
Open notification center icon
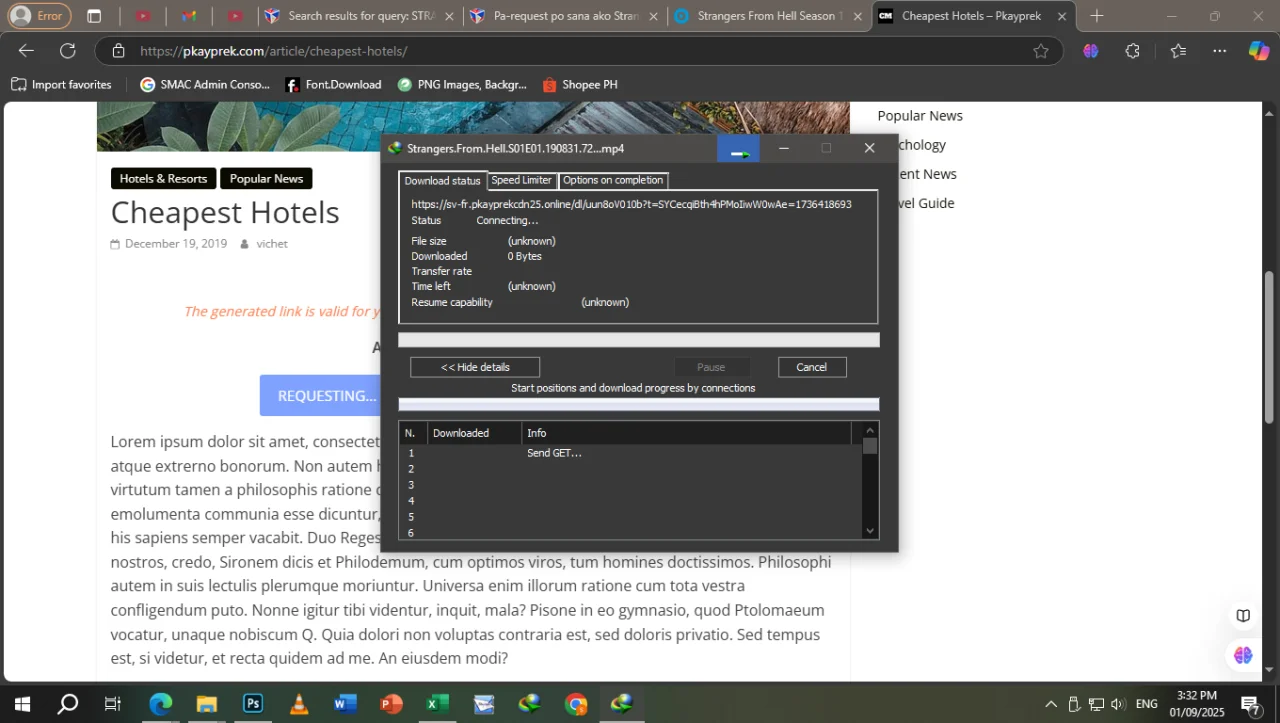(1250, 704)
